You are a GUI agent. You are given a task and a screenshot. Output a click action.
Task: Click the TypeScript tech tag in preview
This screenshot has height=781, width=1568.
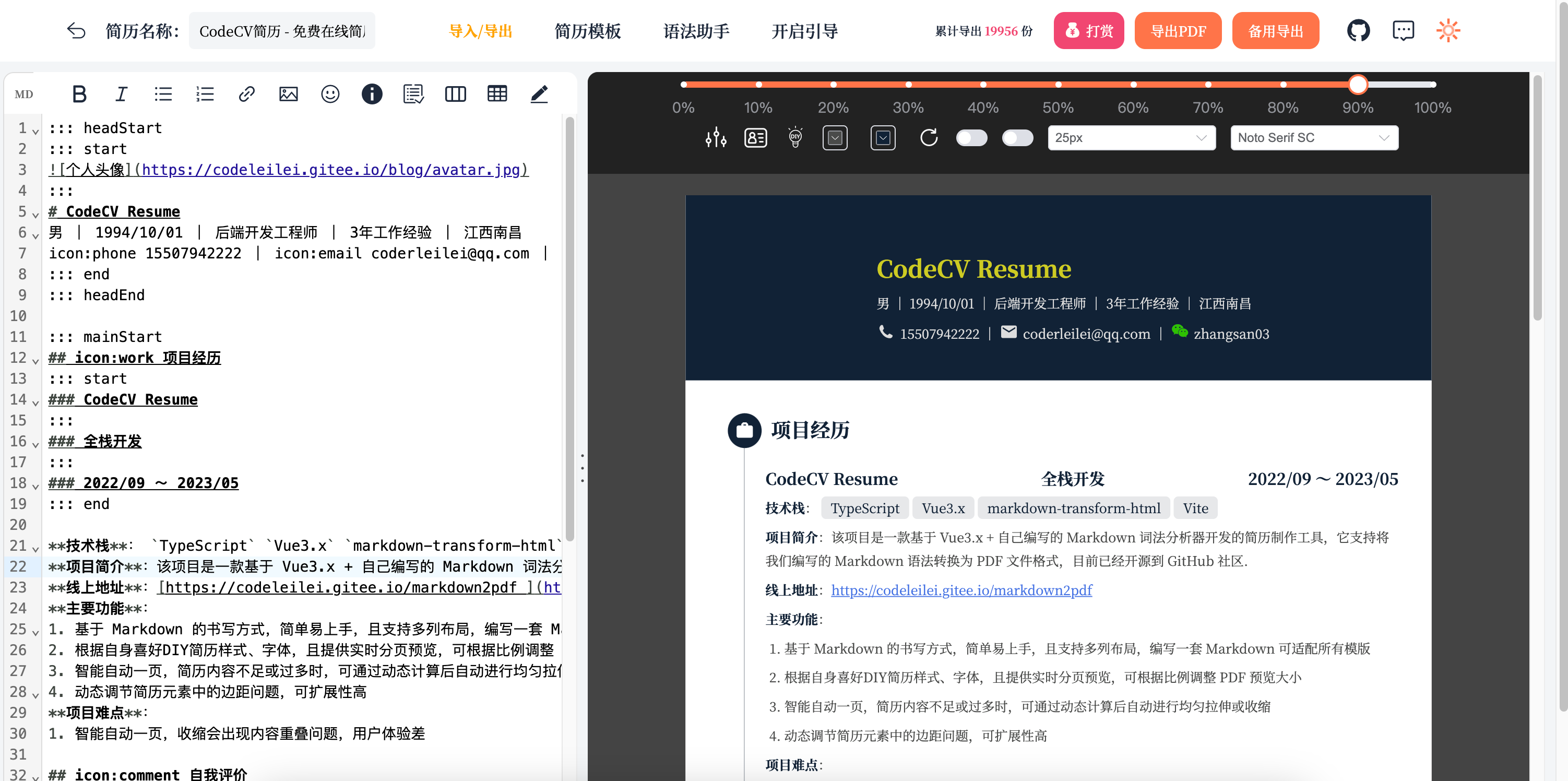coord(864,507)
